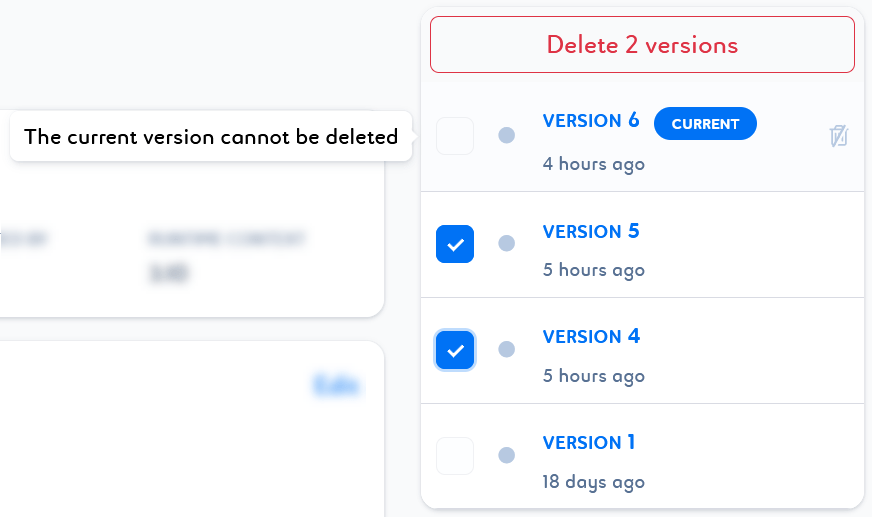The height and width of the screenshot is (517, 872).
Task: Click the status dot for Version 1
Action: [507, 455]
